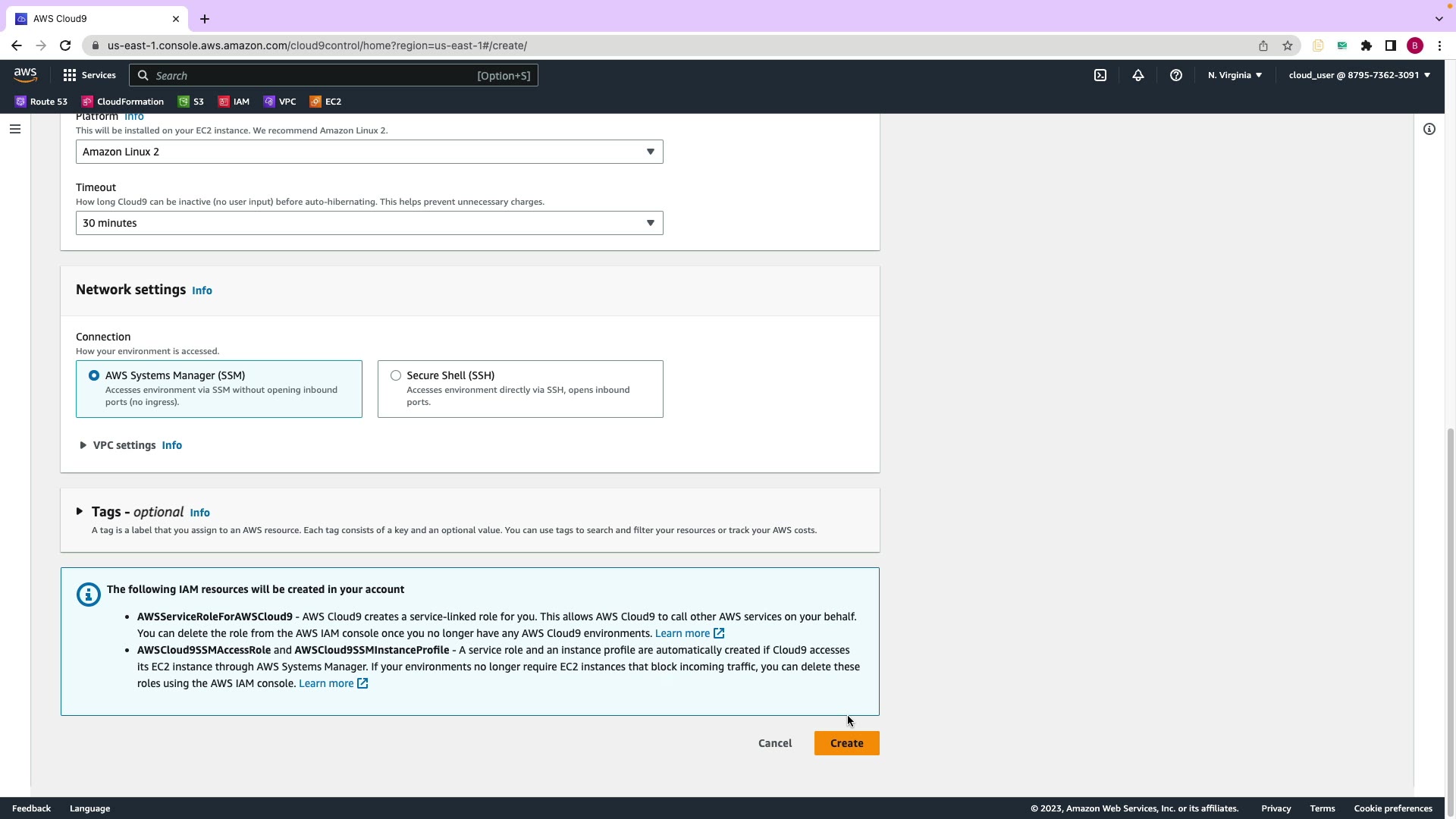Screen dimensions: 1456x819
Task: Open the cloud_user account menu
Action: tap(1359, 75)
